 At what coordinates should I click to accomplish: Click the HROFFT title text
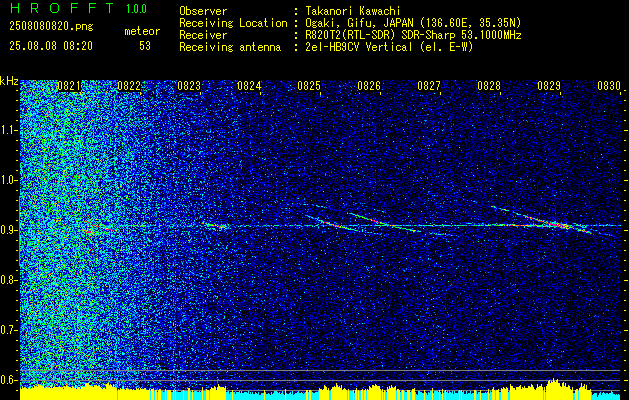click(x=62, y=8)
